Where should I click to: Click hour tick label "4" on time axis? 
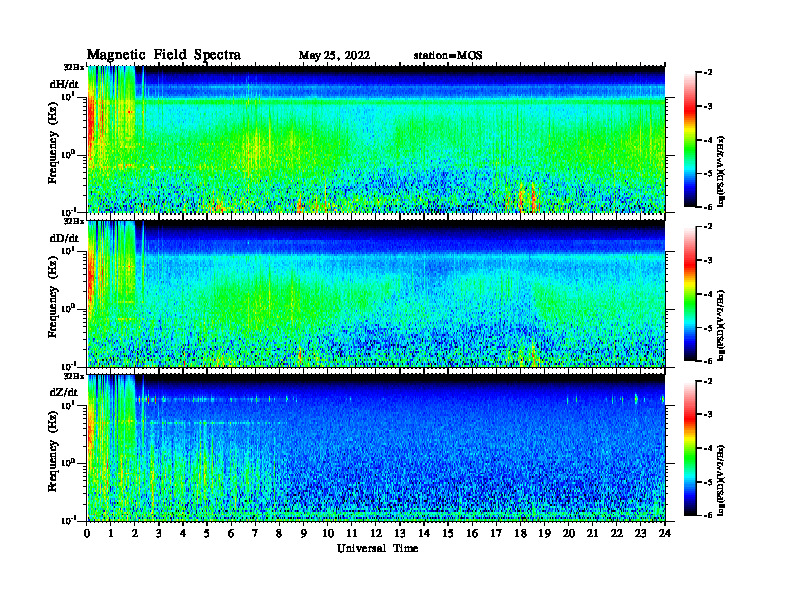183,533
